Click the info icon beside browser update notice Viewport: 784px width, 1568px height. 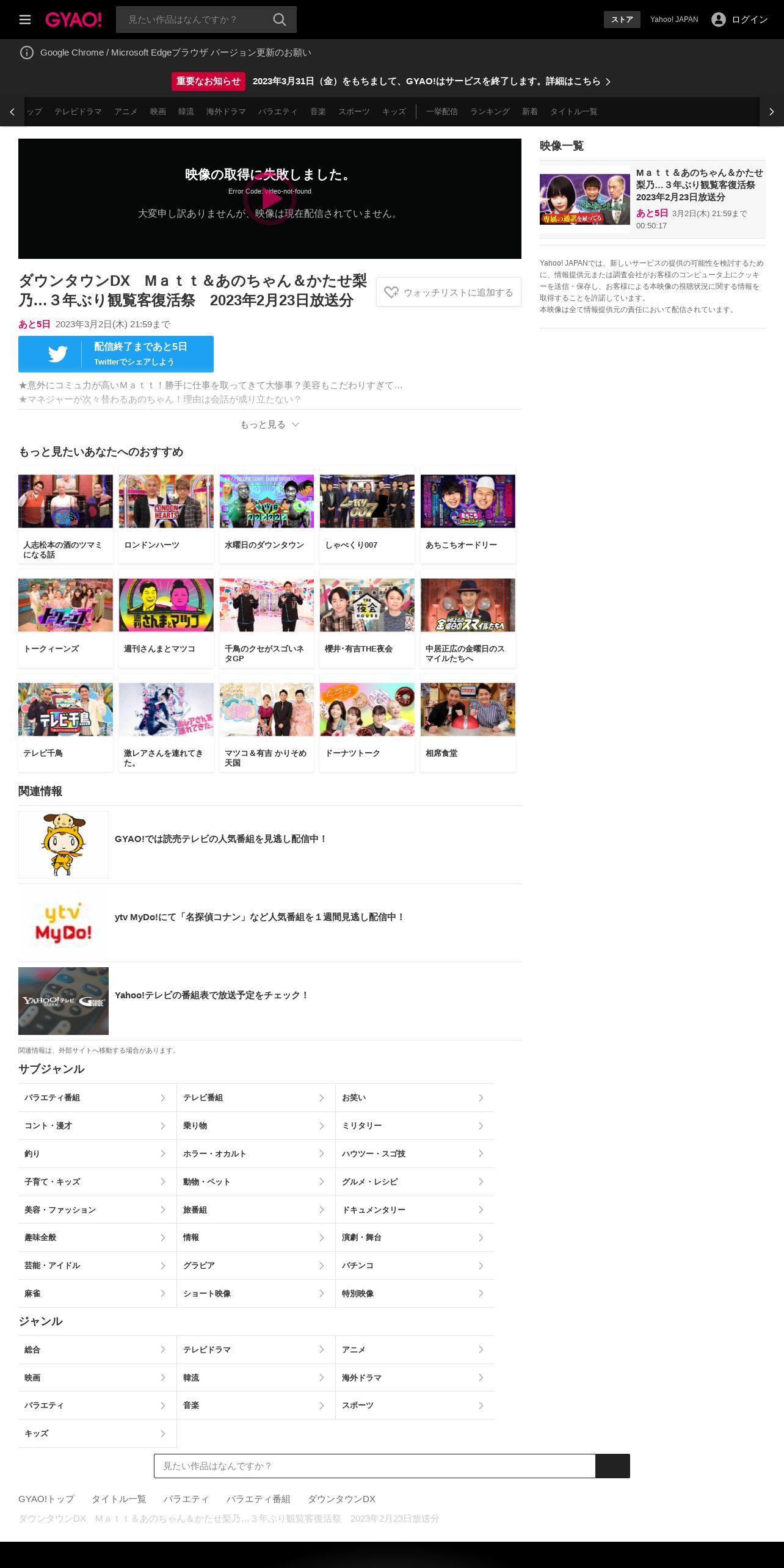27,53
